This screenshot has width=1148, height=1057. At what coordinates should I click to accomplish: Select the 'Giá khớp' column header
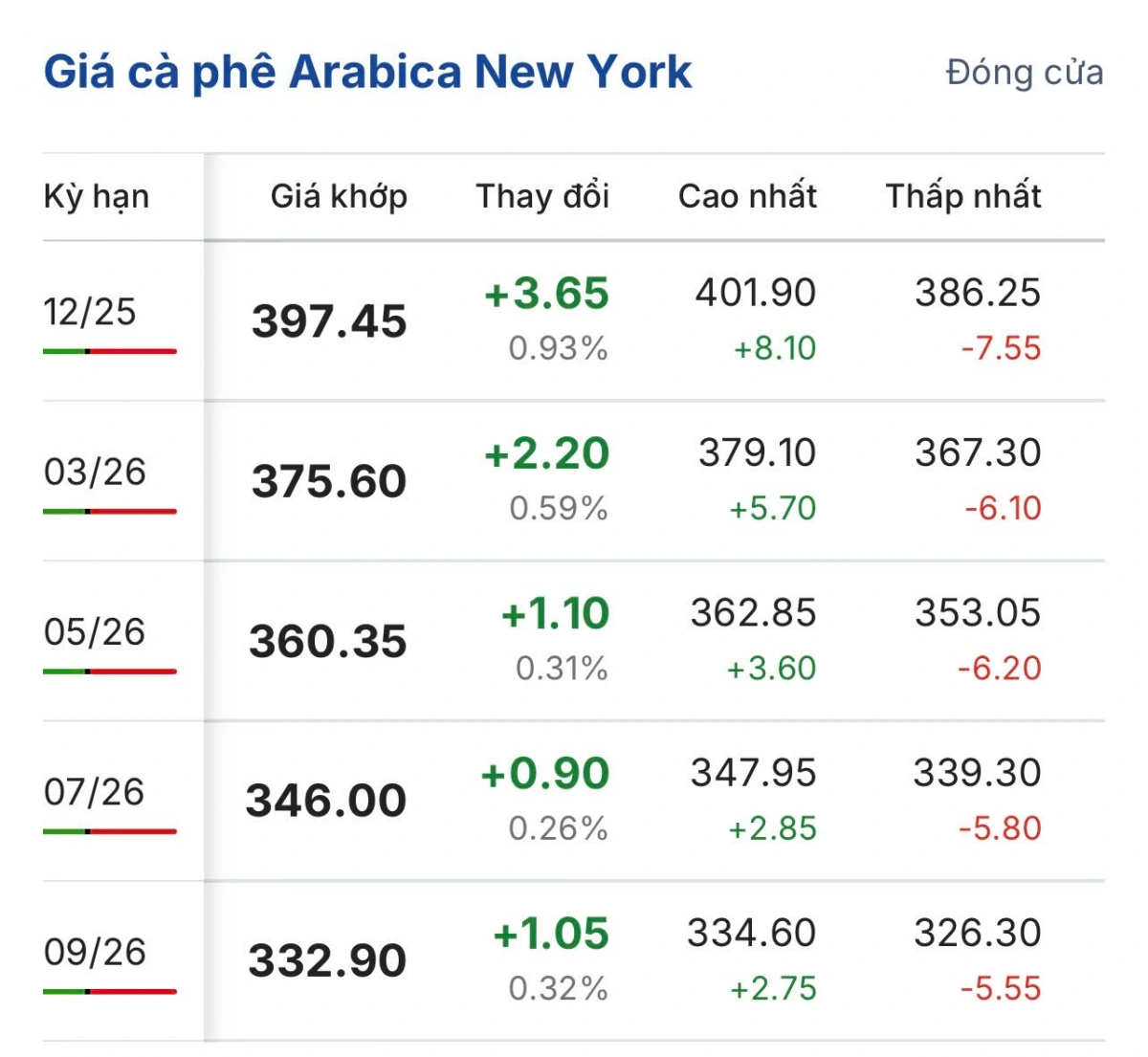coord(339,197)
